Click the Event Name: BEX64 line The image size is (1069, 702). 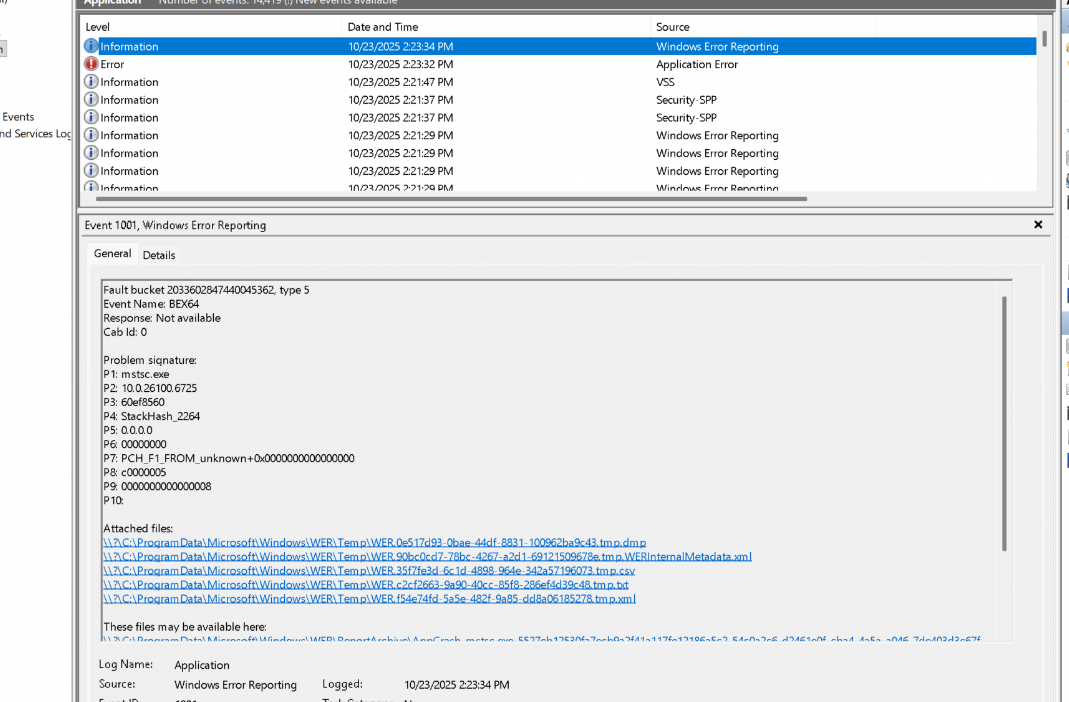pos(151,304)
